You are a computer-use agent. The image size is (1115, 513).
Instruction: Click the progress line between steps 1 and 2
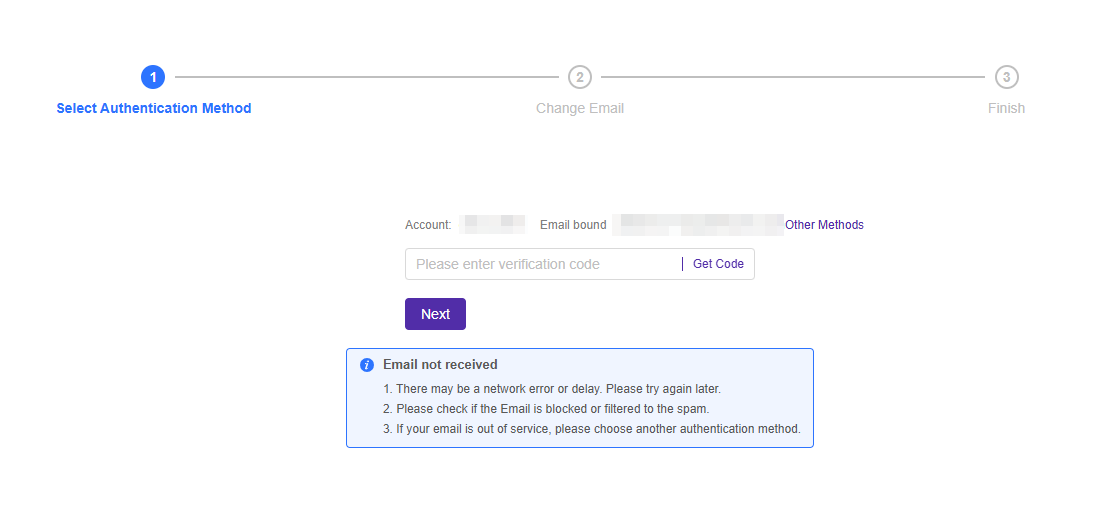click(x=366, y=77)
